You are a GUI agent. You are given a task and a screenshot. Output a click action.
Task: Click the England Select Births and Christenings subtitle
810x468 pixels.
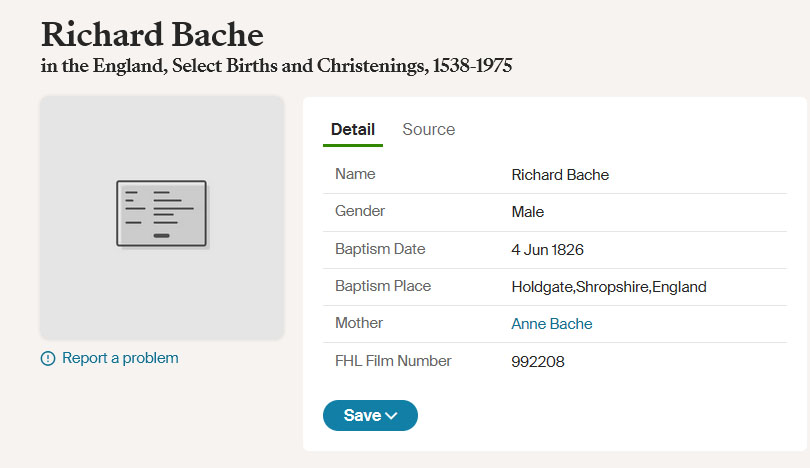tap(276, 66)
